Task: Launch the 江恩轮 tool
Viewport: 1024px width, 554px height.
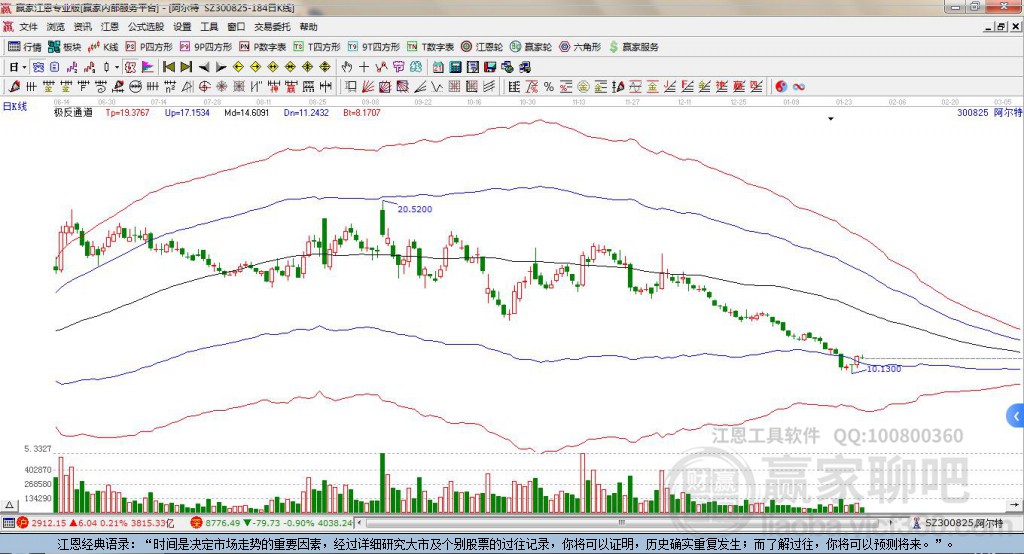Action: pos(485,47)
